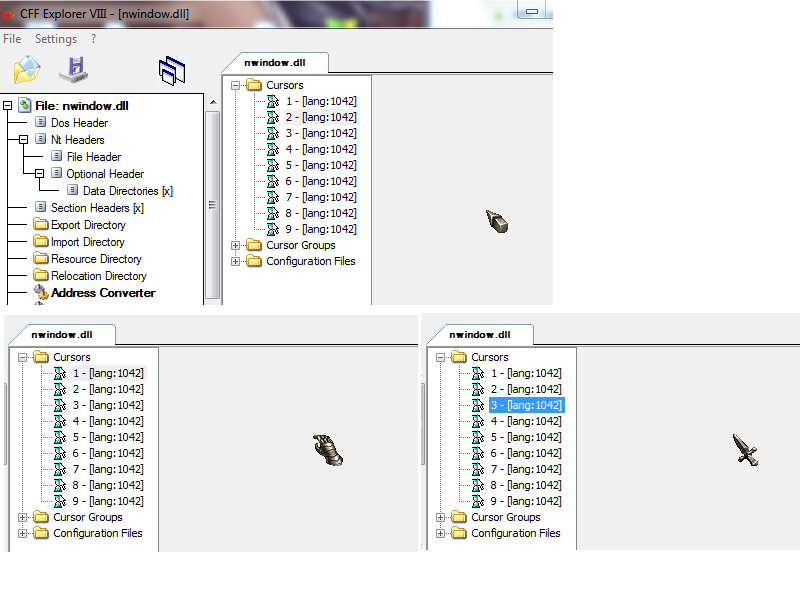The image size is (800, 600).
Task: Open Resource Directory in the tree
Action: click(x=96, y=259)
